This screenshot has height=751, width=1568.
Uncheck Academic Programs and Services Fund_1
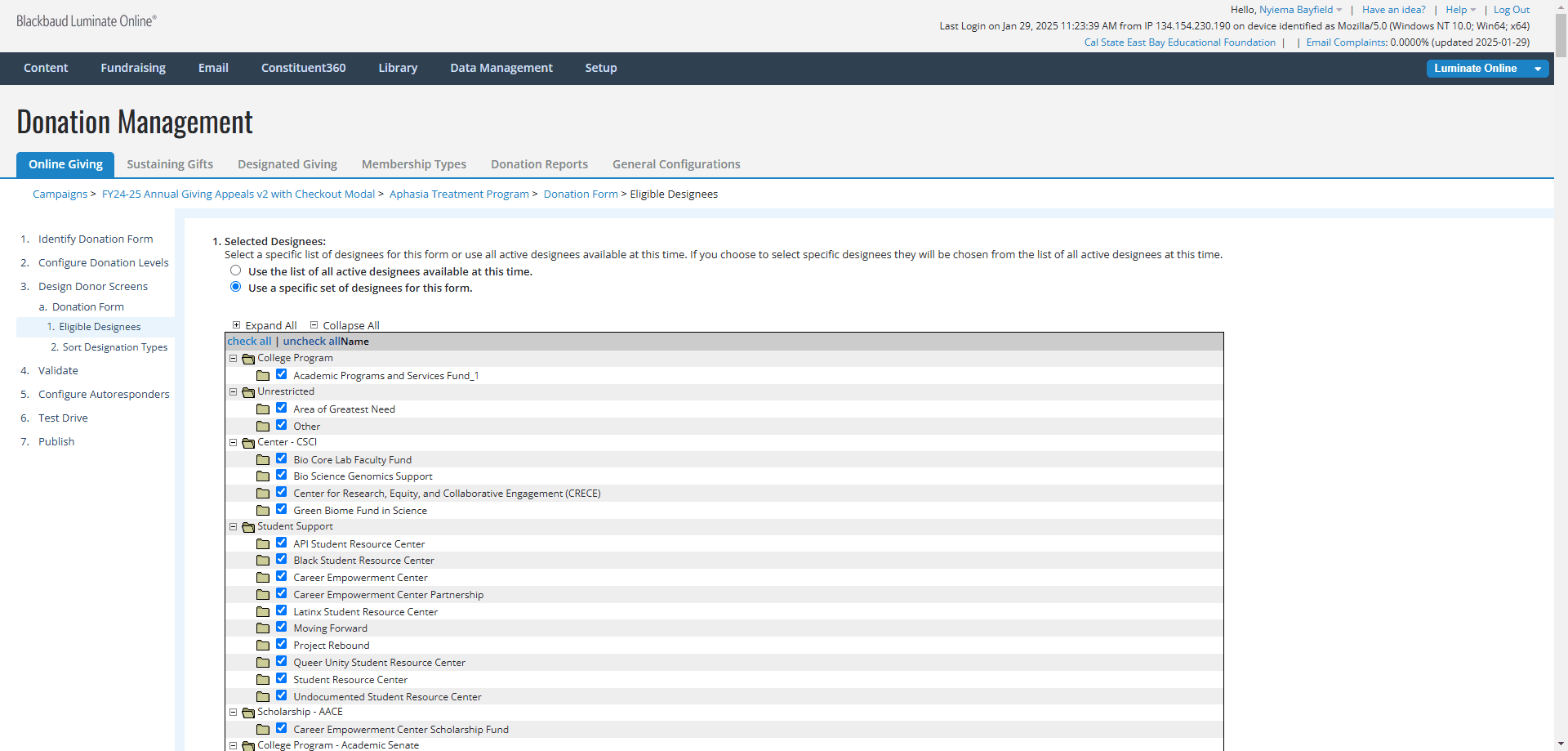pyautogui.click(x=281, y=374)
